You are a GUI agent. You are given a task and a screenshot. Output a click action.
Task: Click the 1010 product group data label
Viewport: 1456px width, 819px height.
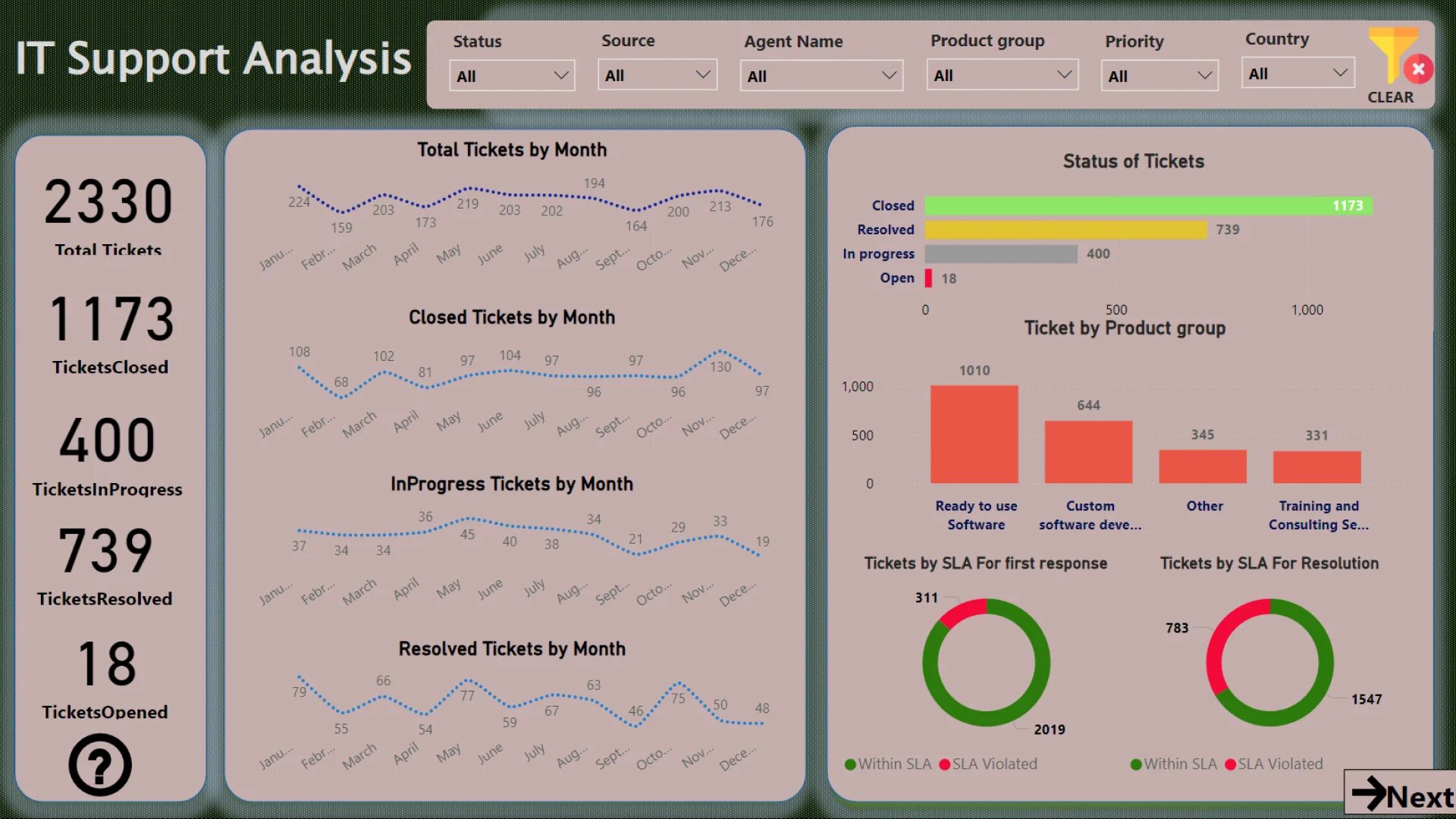pos(974,371)
